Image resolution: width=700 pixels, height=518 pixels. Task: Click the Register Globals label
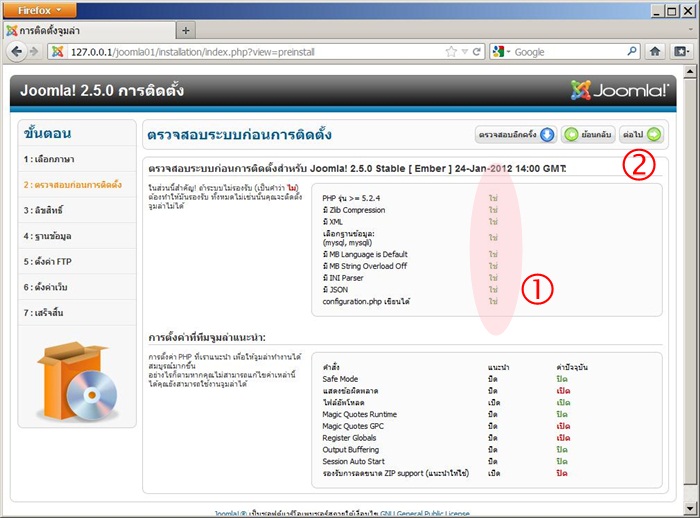pyautogui.click(x=349, y=438)
